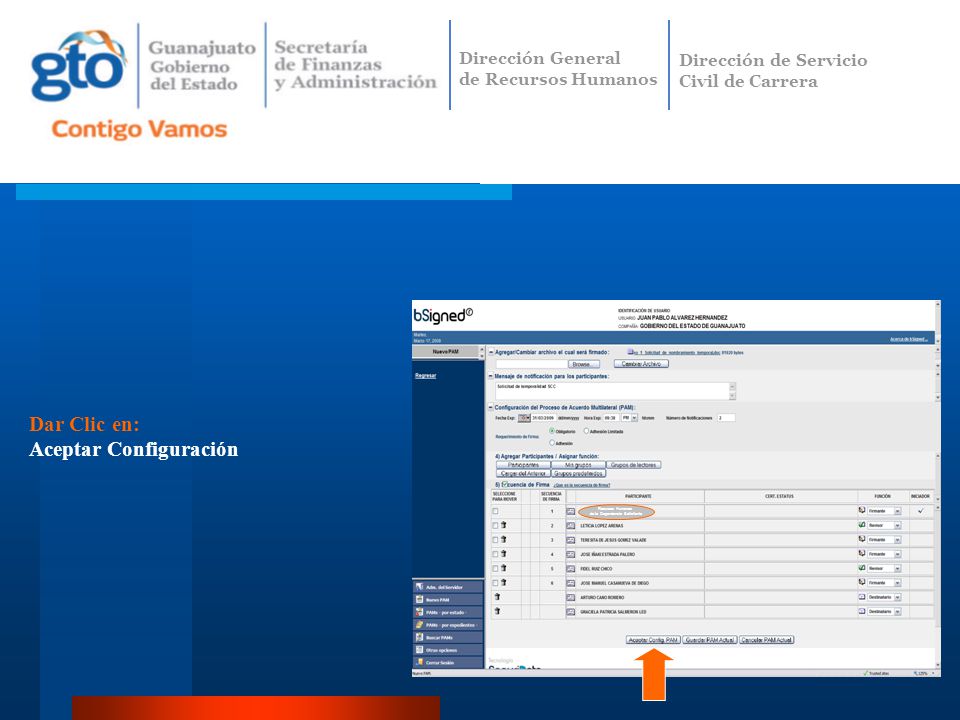Open the Destinatario dropdown for Arturo Cano Romero
The width and height of the screenshot is (960, 720).
pyautogui.click(x=884, y=598)
